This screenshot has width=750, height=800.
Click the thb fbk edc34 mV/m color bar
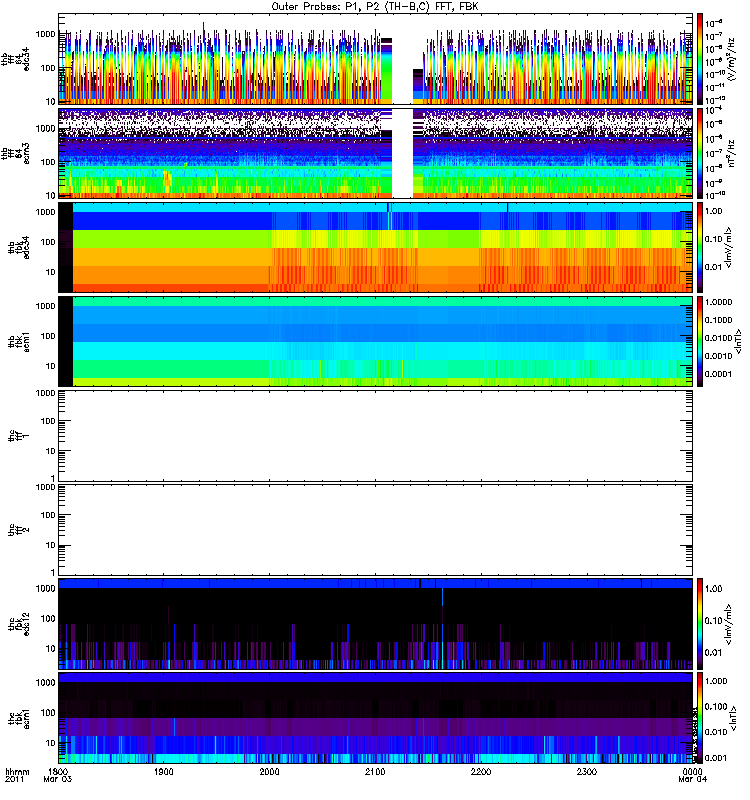700,247
